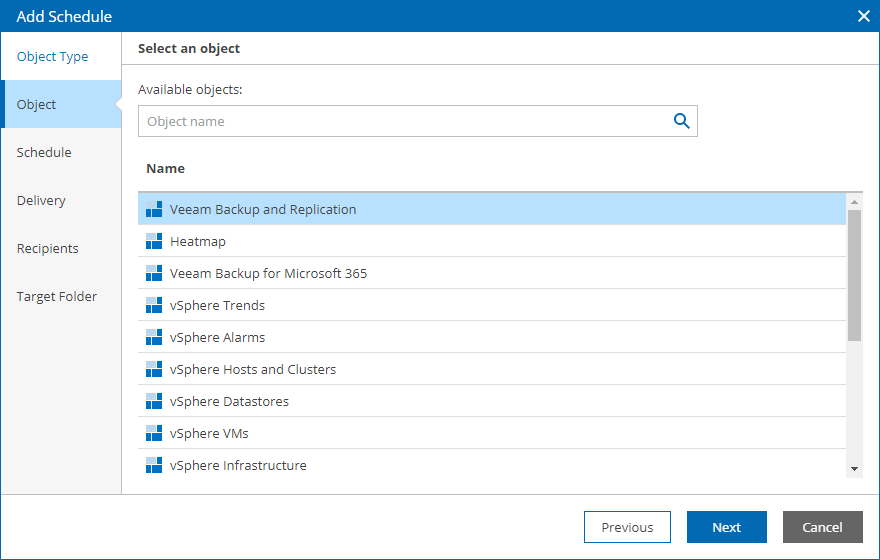Click the Next button
Viewport: 880px width, 560px height.
click(726, 527)
